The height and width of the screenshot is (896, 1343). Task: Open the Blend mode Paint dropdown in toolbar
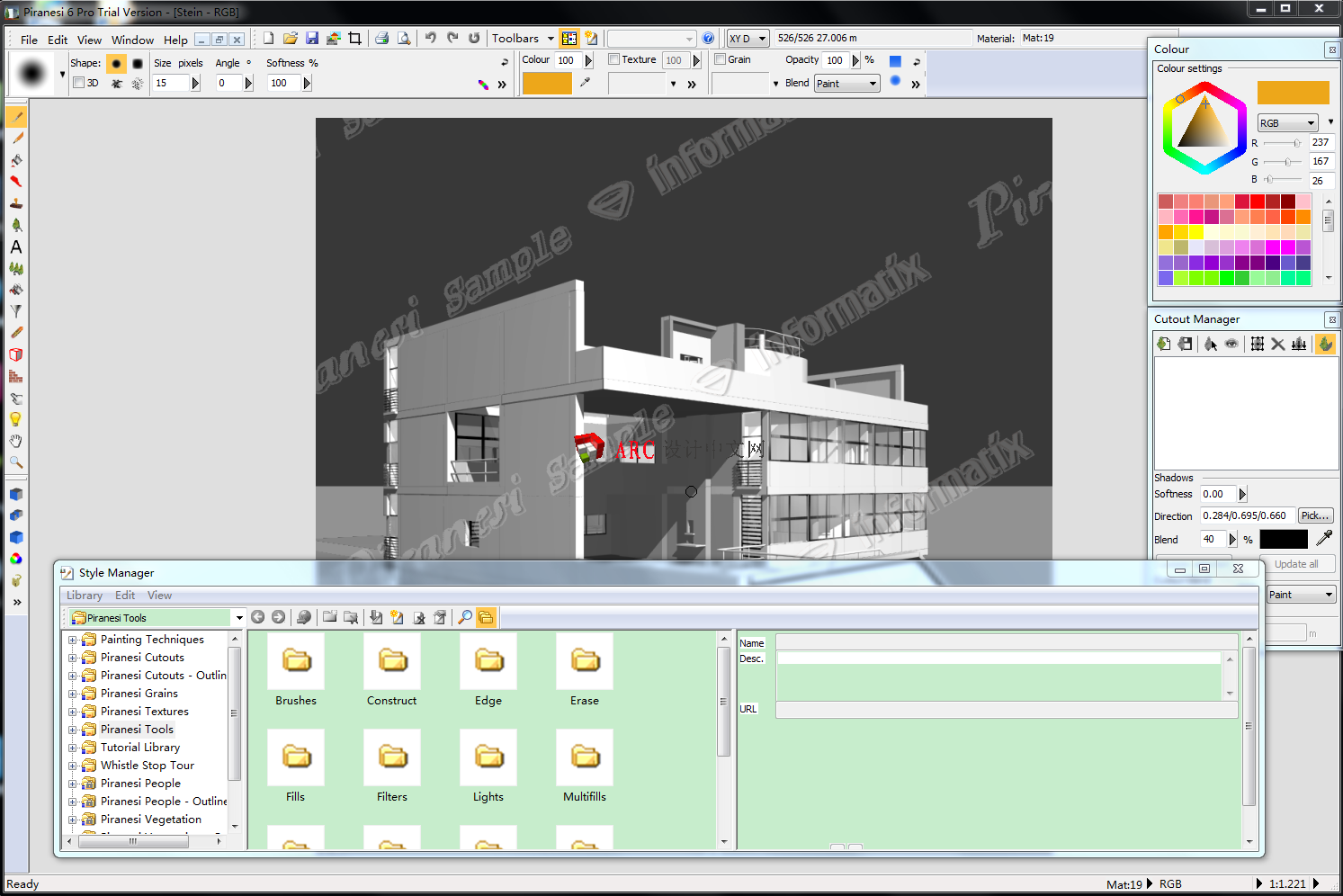[847, 84]
